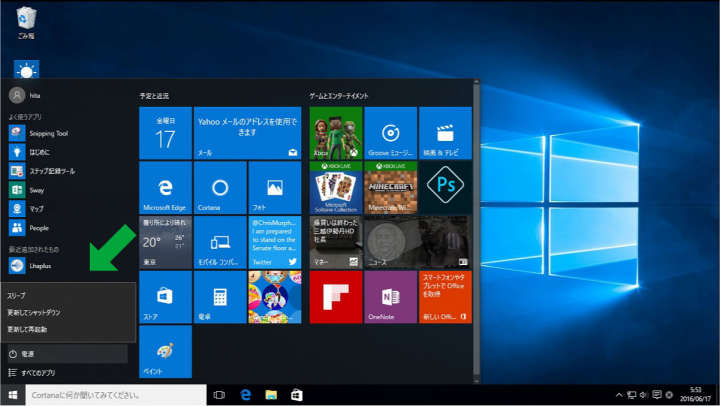
Task: Open the Recycle Bin desktop icon
Action: click(x=26, y=23)
